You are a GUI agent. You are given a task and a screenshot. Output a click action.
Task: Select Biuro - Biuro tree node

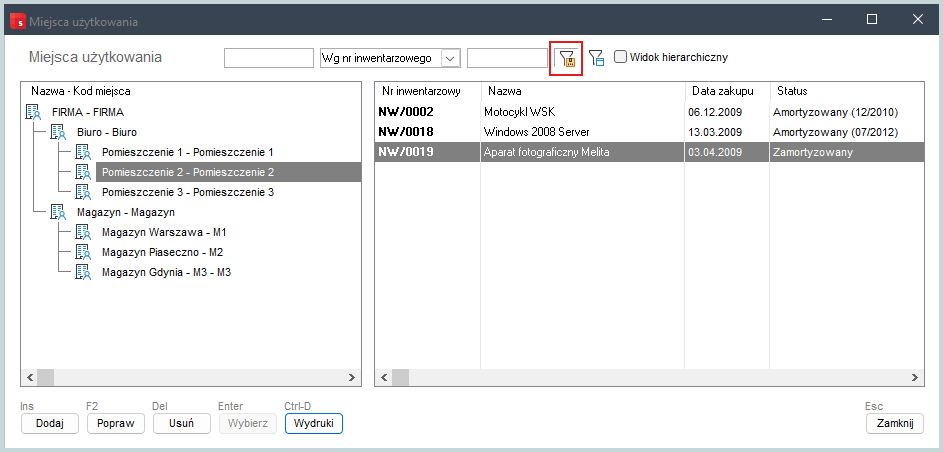(x=107, y=132)
